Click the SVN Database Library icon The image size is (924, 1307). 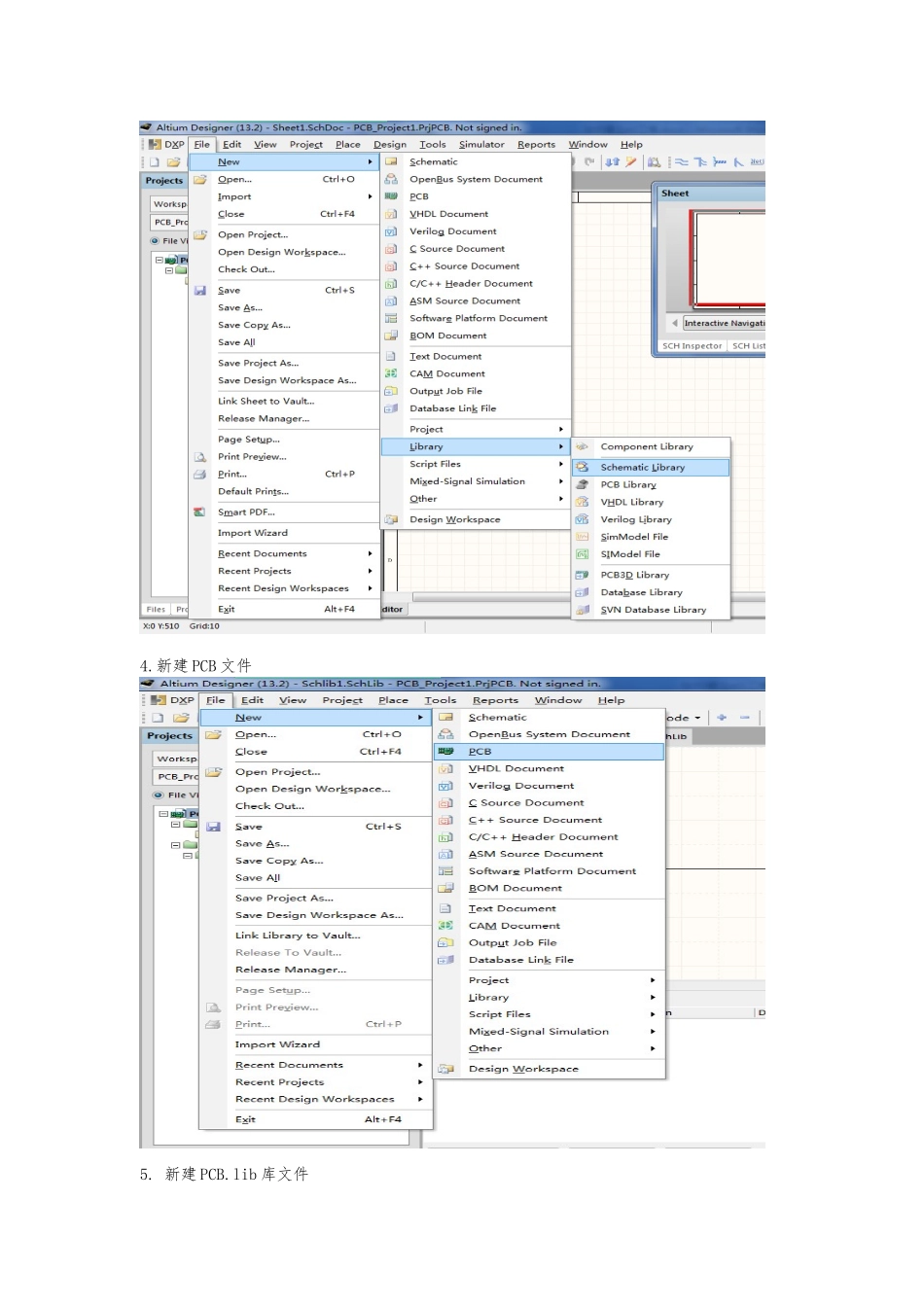click(583, 611)
